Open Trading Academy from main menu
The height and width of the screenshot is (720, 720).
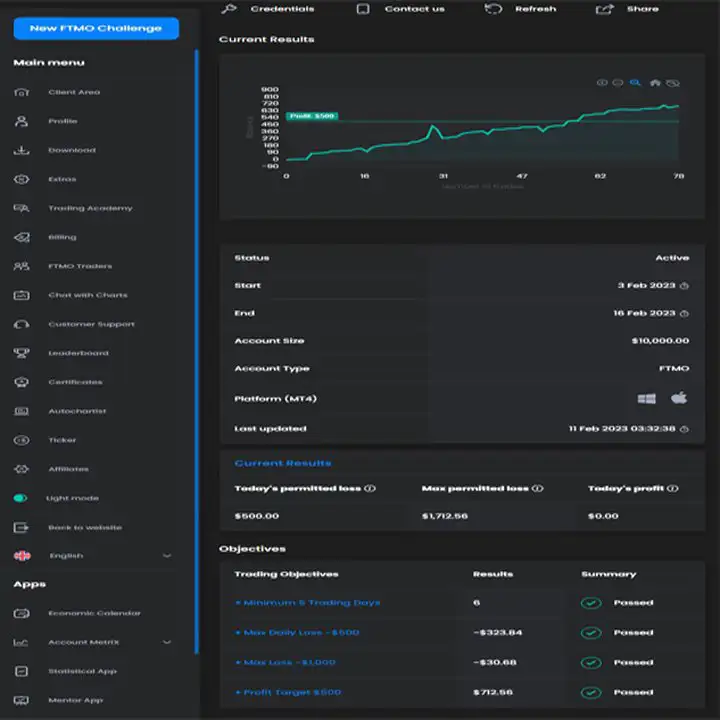(x=90, y=208)
